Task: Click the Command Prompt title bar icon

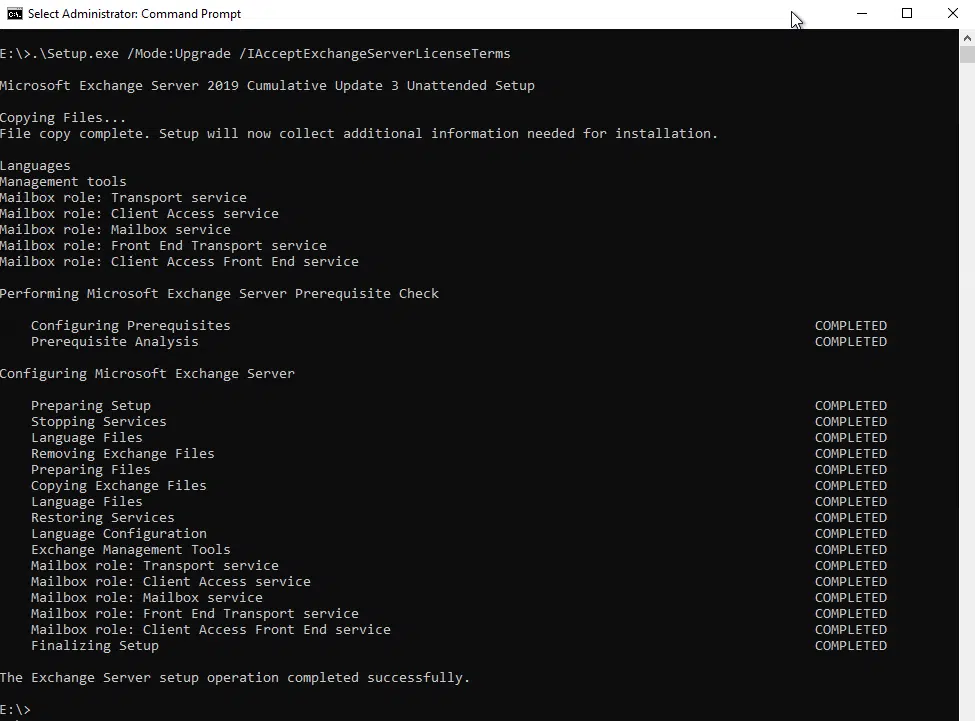Action: pyautogui.click(x=15, y=14)
